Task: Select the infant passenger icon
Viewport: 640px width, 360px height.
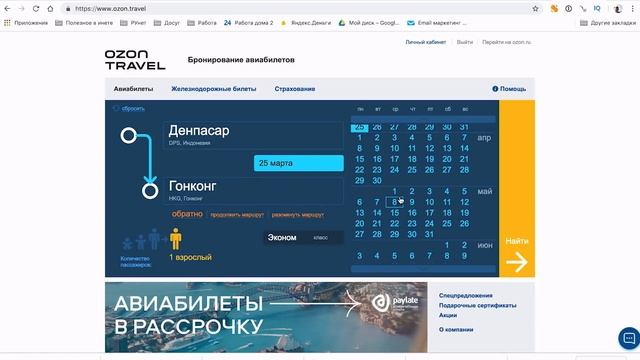Action: [127, 244]
